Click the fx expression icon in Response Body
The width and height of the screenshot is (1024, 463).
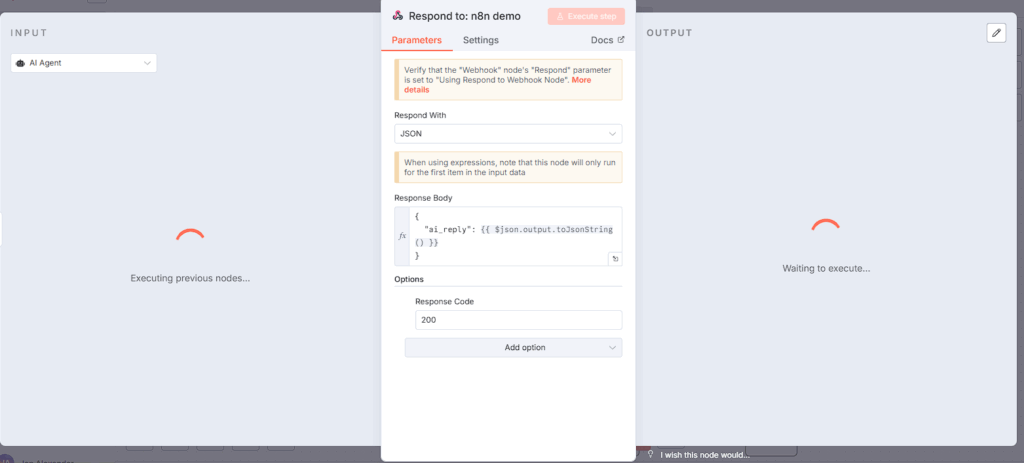tap(403, 236)
